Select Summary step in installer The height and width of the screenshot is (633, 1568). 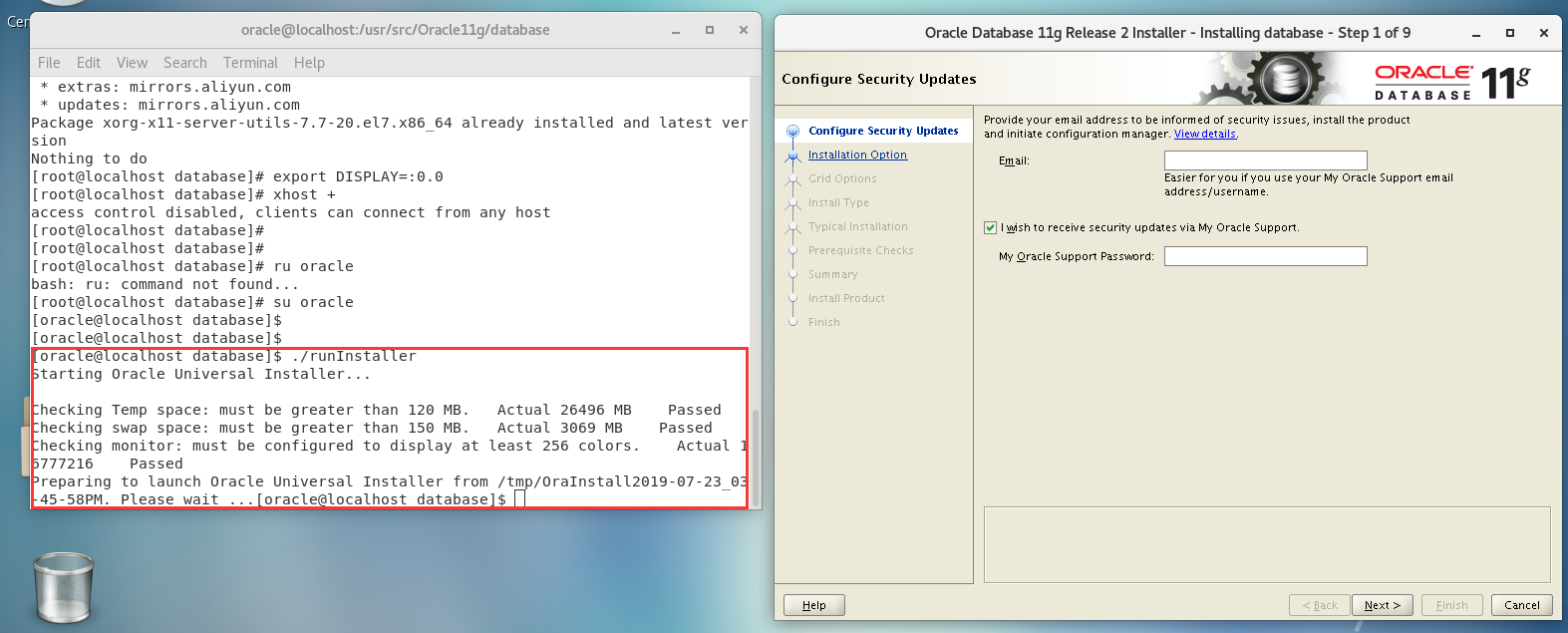coord(832,274)
